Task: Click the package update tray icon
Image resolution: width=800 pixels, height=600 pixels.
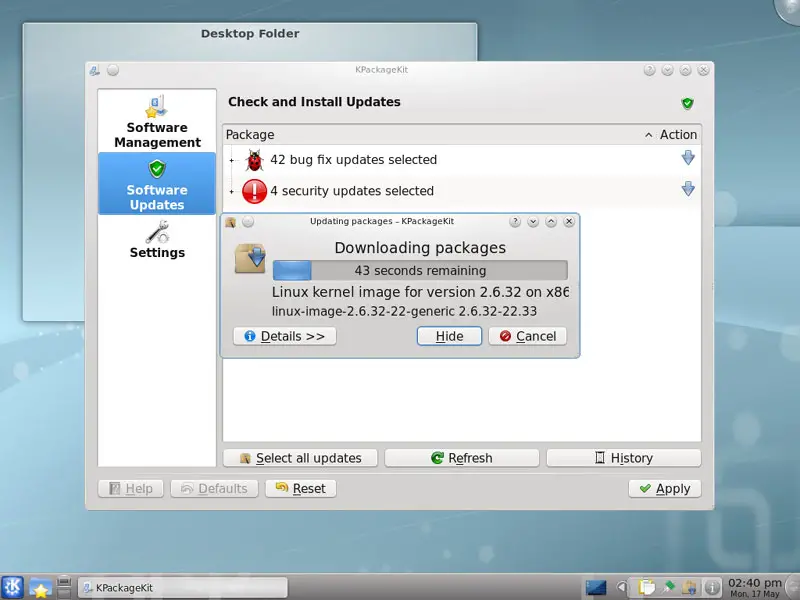Action: click(689, 588)
